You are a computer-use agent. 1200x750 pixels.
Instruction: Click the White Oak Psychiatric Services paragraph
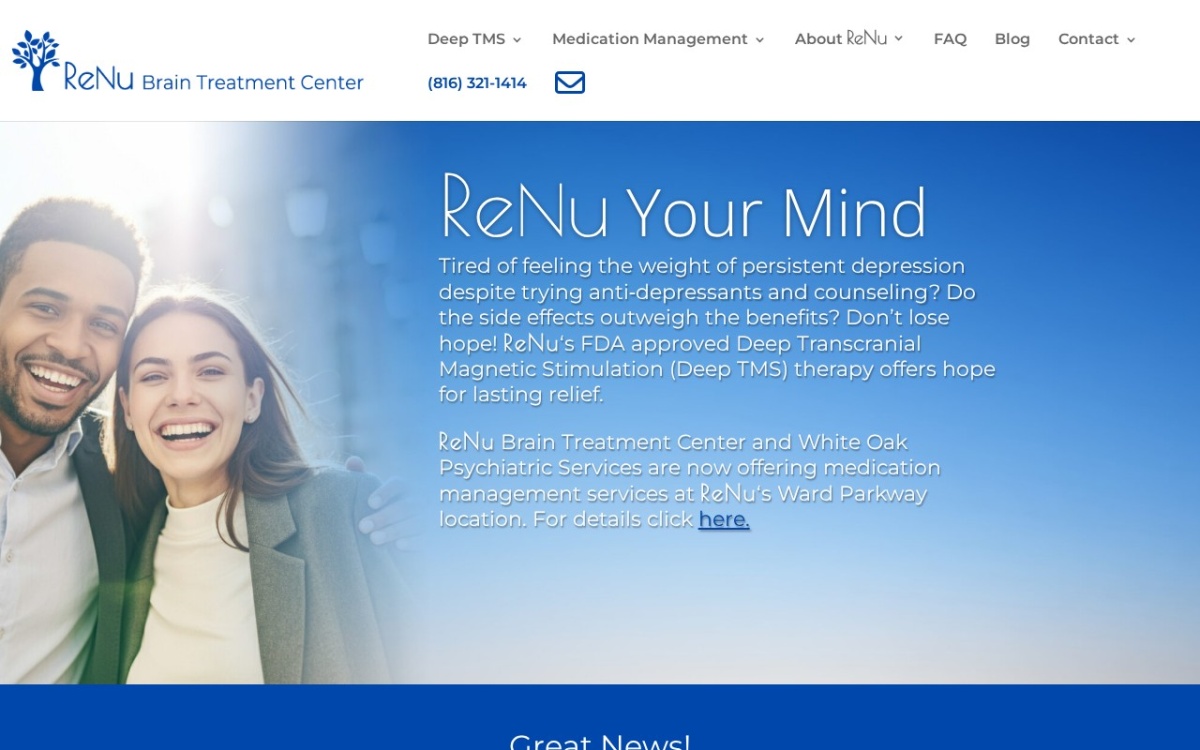click(690, 481)
